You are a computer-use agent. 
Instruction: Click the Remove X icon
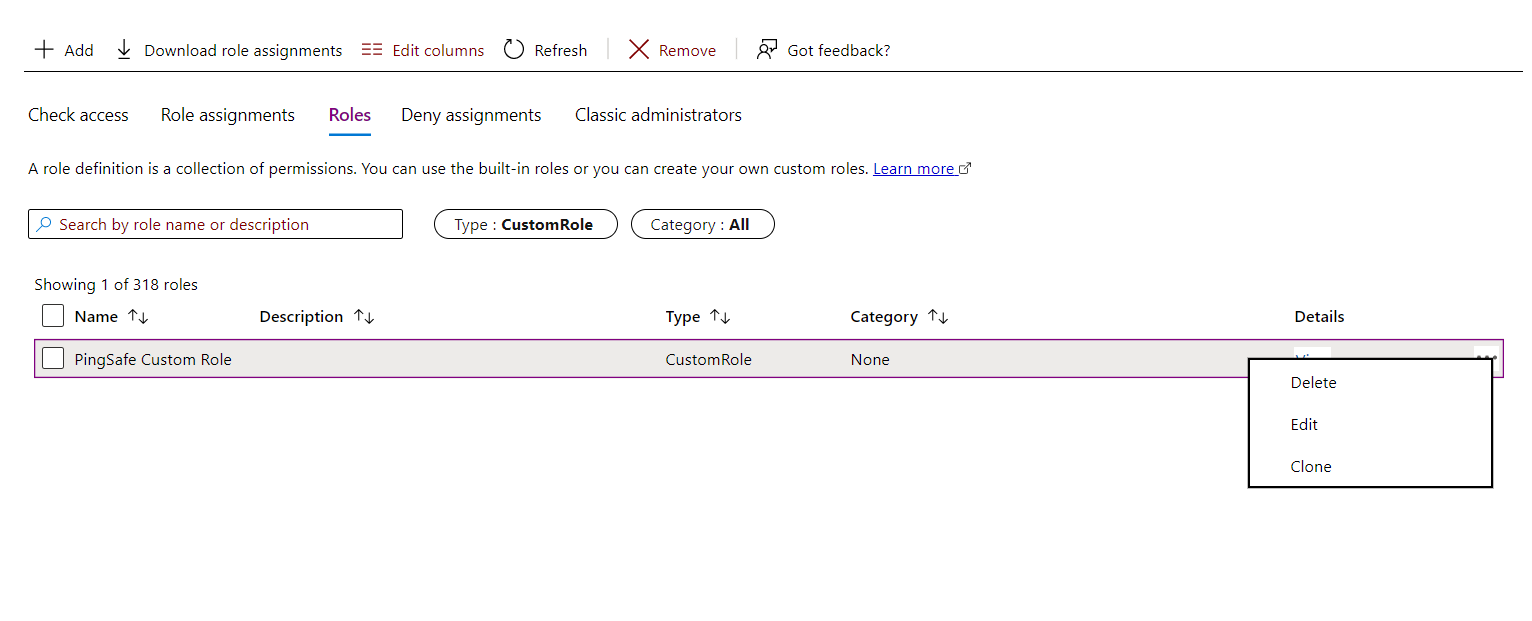[639, 50]
